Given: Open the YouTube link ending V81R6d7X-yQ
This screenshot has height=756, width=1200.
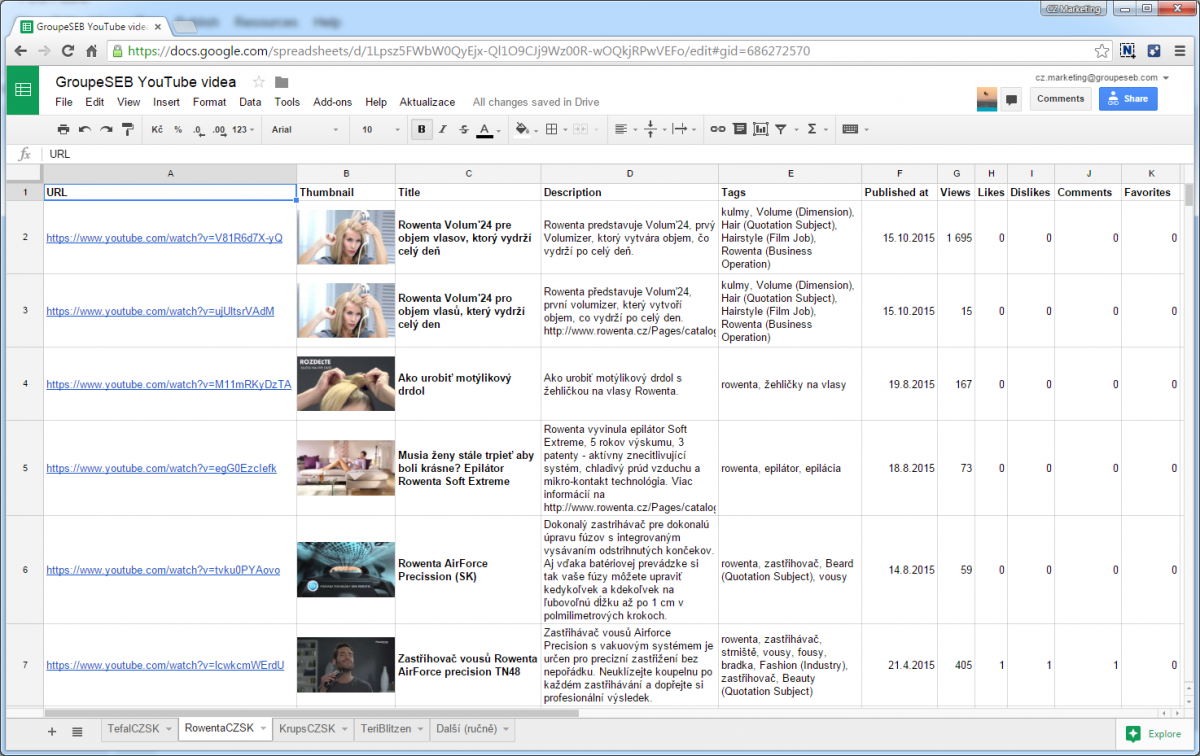Looking at the screenshot, I should point(164,238).
